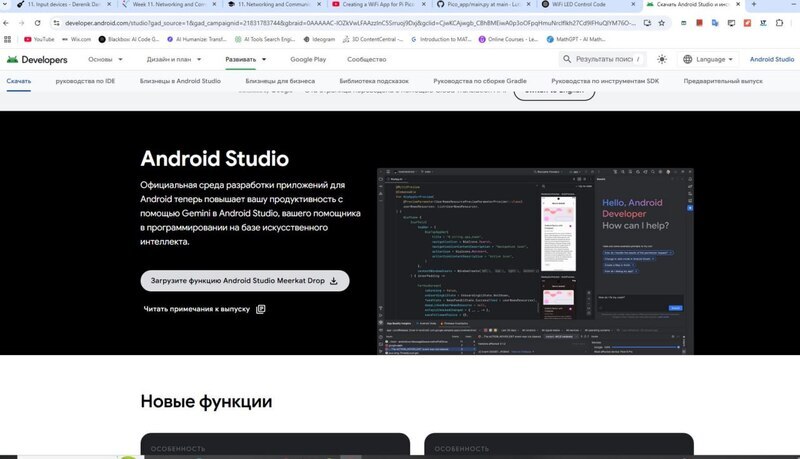Open a new browser tab
This screenshot has height=459, width=800.
(754, 4)
